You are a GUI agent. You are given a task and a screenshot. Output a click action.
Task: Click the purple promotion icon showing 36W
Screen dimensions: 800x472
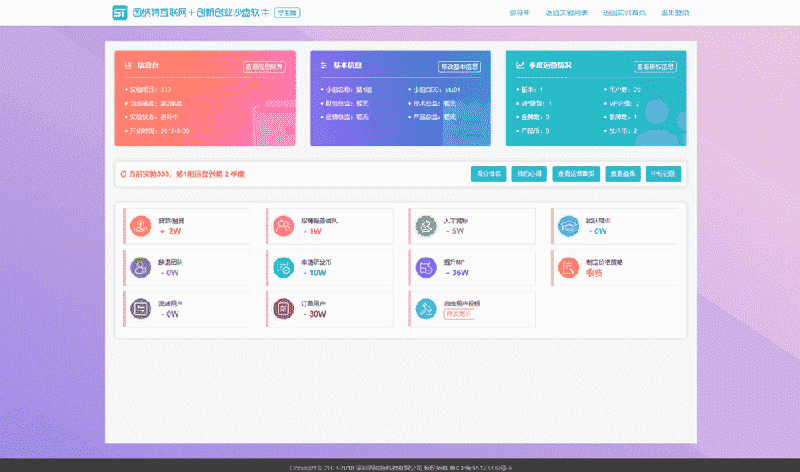pos(426,267)
